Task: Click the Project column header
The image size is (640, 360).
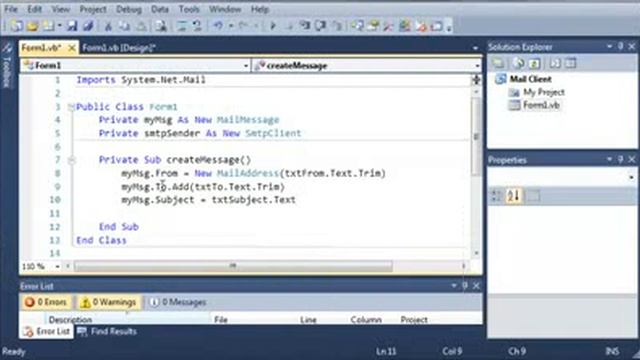Action: click(414, 320)
